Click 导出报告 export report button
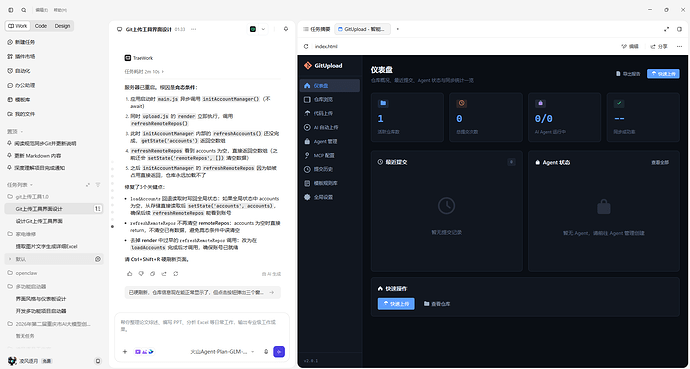Viewport: 690px width, 369px height. coord(628,74)
